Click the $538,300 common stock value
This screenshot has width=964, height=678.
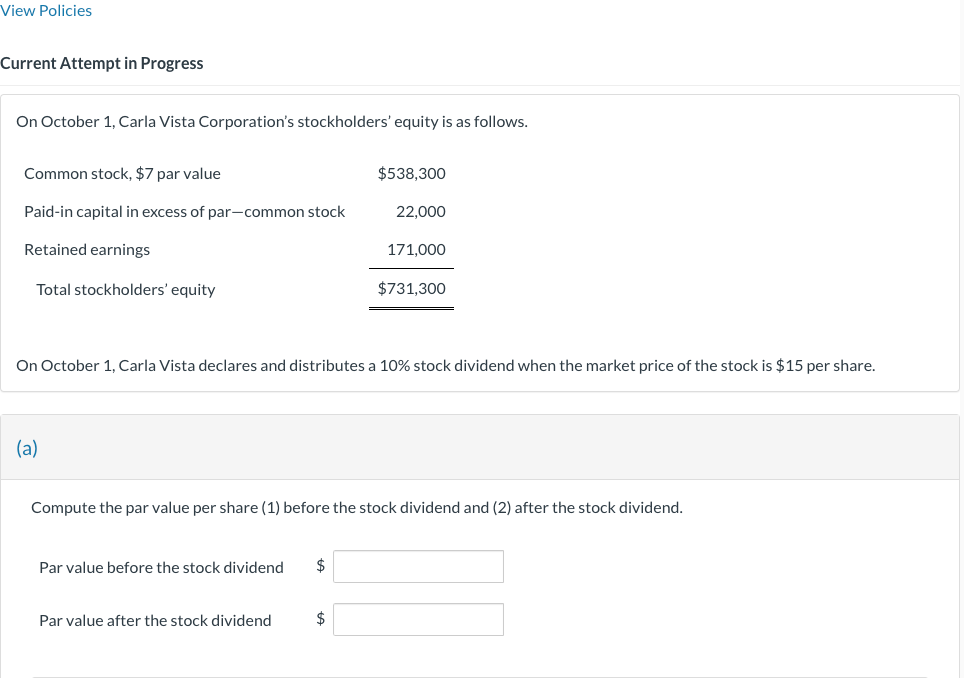[411, 172]
